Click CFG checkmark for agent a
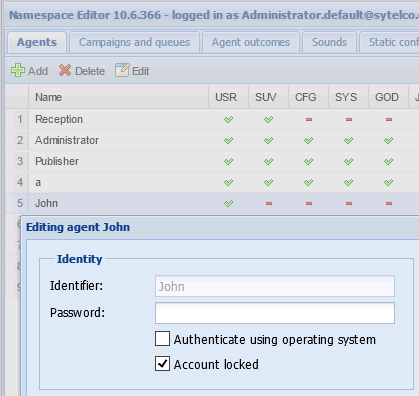The width and height of the screenshot is (419, 396). [308, 182]
